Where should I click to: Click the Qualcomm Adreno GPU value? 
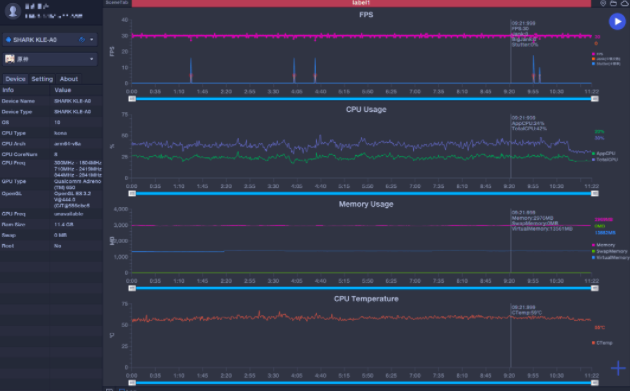click(x=78, y=184)
